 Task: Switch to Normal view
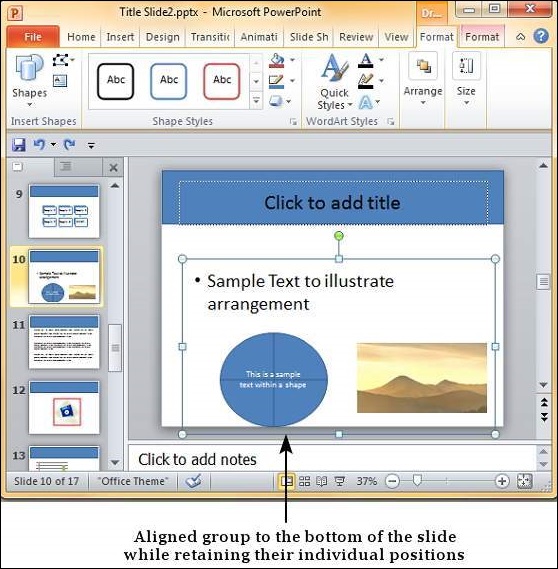286,482
